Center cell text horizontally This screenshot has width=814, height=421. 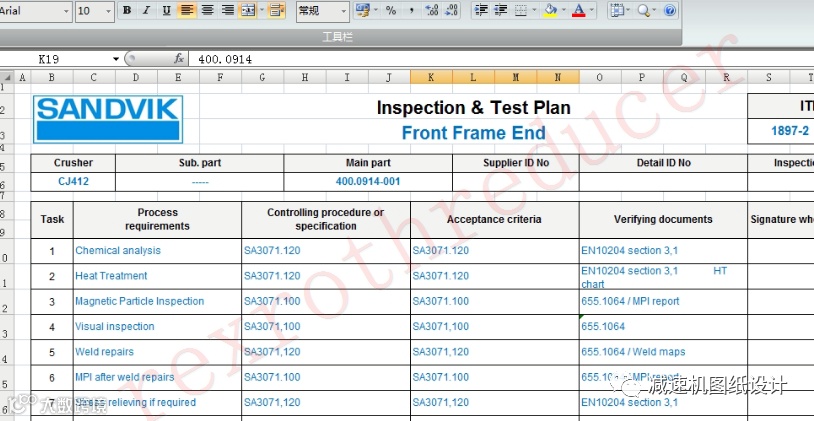pos(207,10)
